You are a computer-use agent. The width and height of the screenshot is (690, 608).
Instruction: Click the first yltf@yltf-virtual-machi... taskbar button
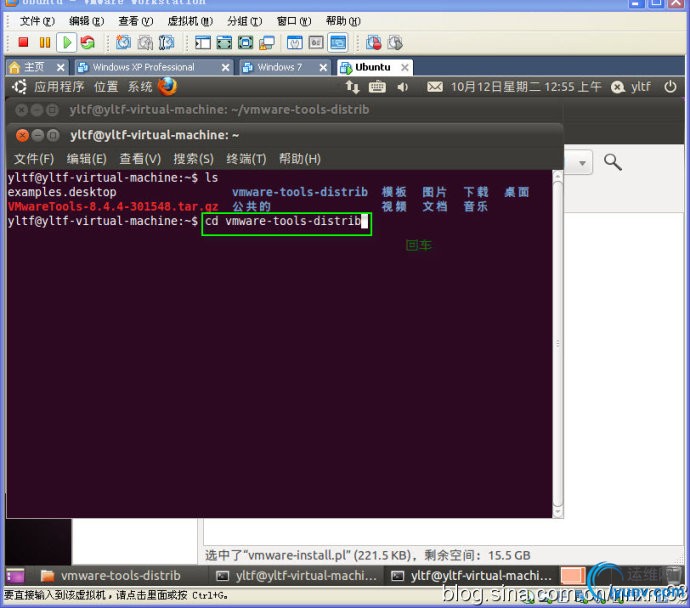pyautogui.click(x=297, y=575)
